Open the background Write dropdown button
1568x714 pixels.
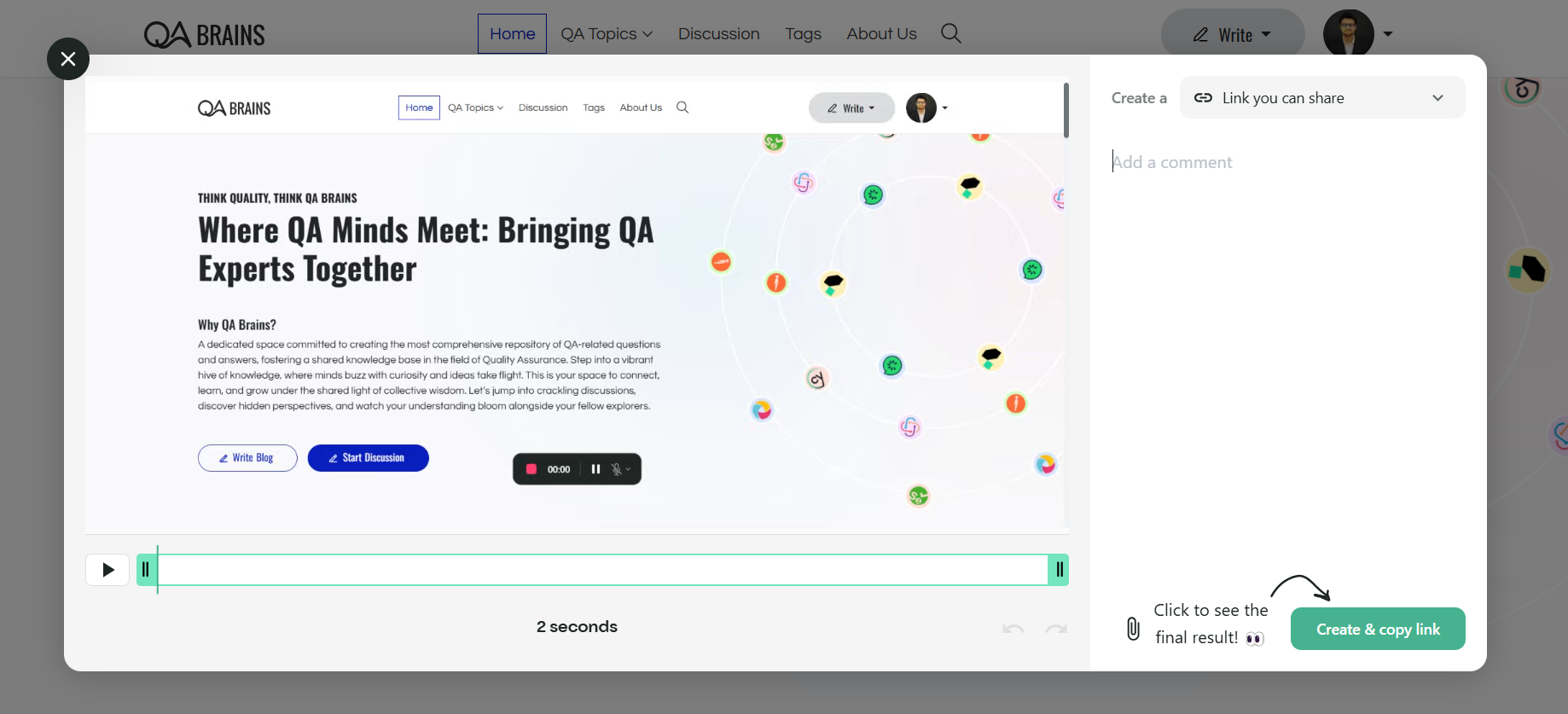click(1233, 34)
